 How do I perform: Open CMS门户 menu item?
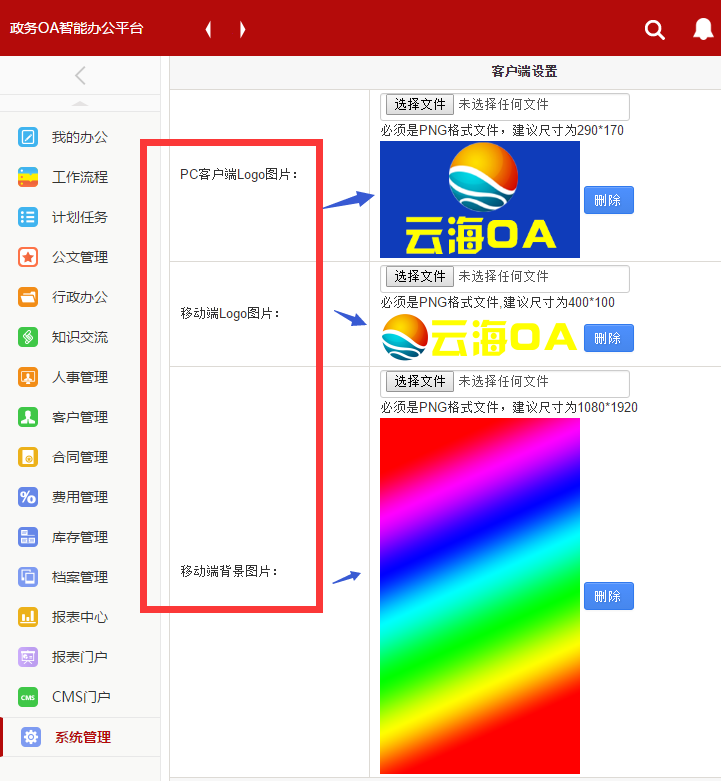[80, 697]
